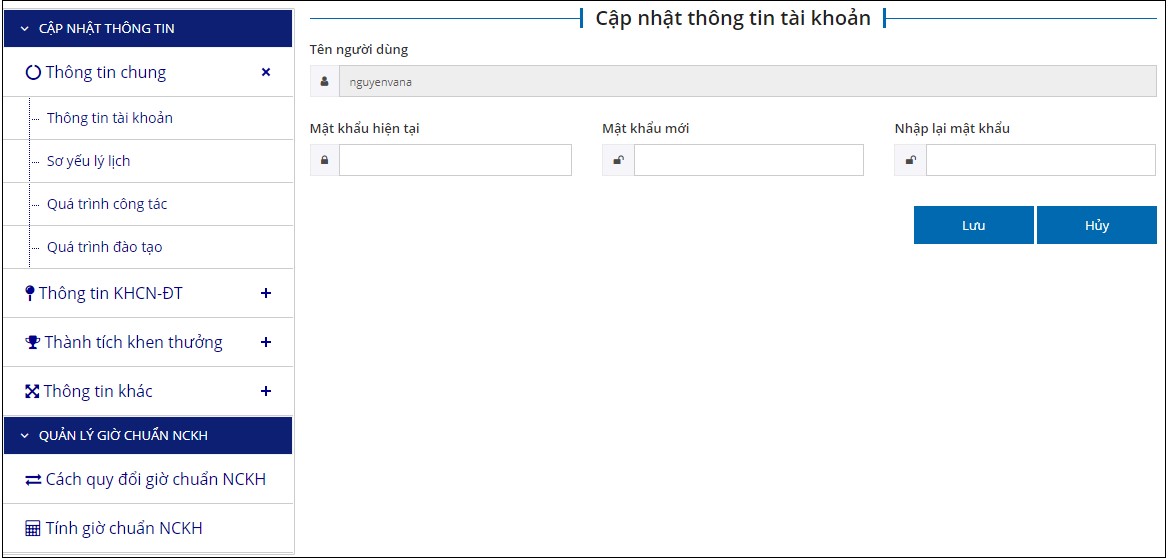Screen dimensions: 1168x559
Task: Collapse the QUẢN LÝ GIỜ CHUẨN NCKH chevron
Action: (25, 436)
